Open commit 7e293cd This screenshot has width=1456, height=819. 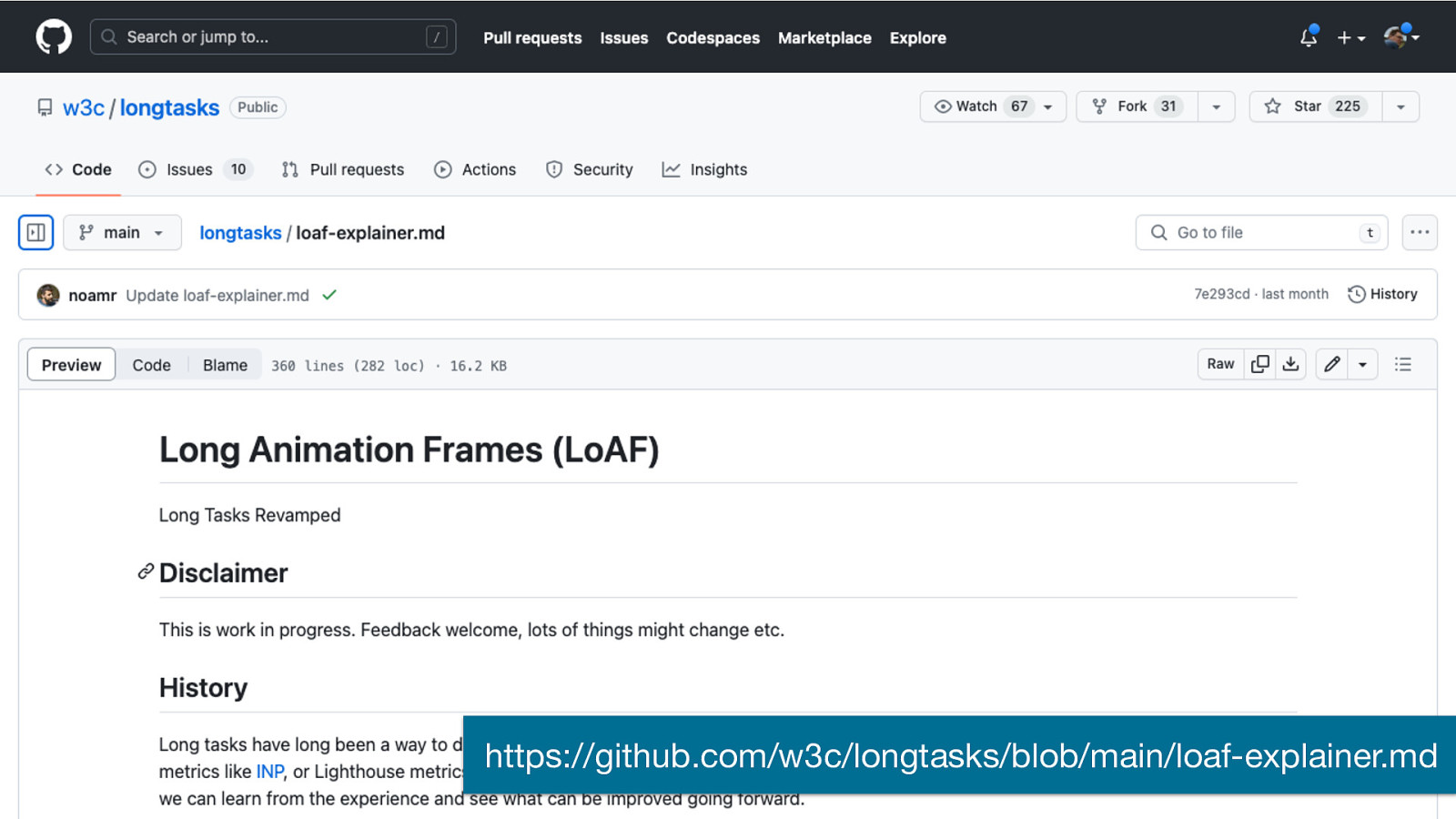coord(1222,294)
